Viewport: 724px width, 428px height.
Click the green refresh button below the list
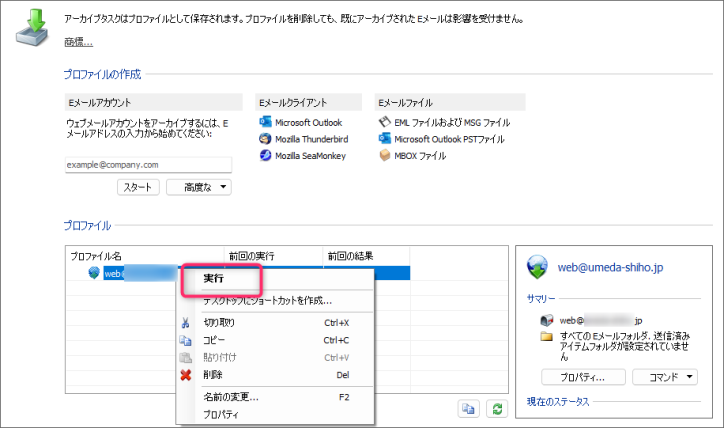point(497,409)
